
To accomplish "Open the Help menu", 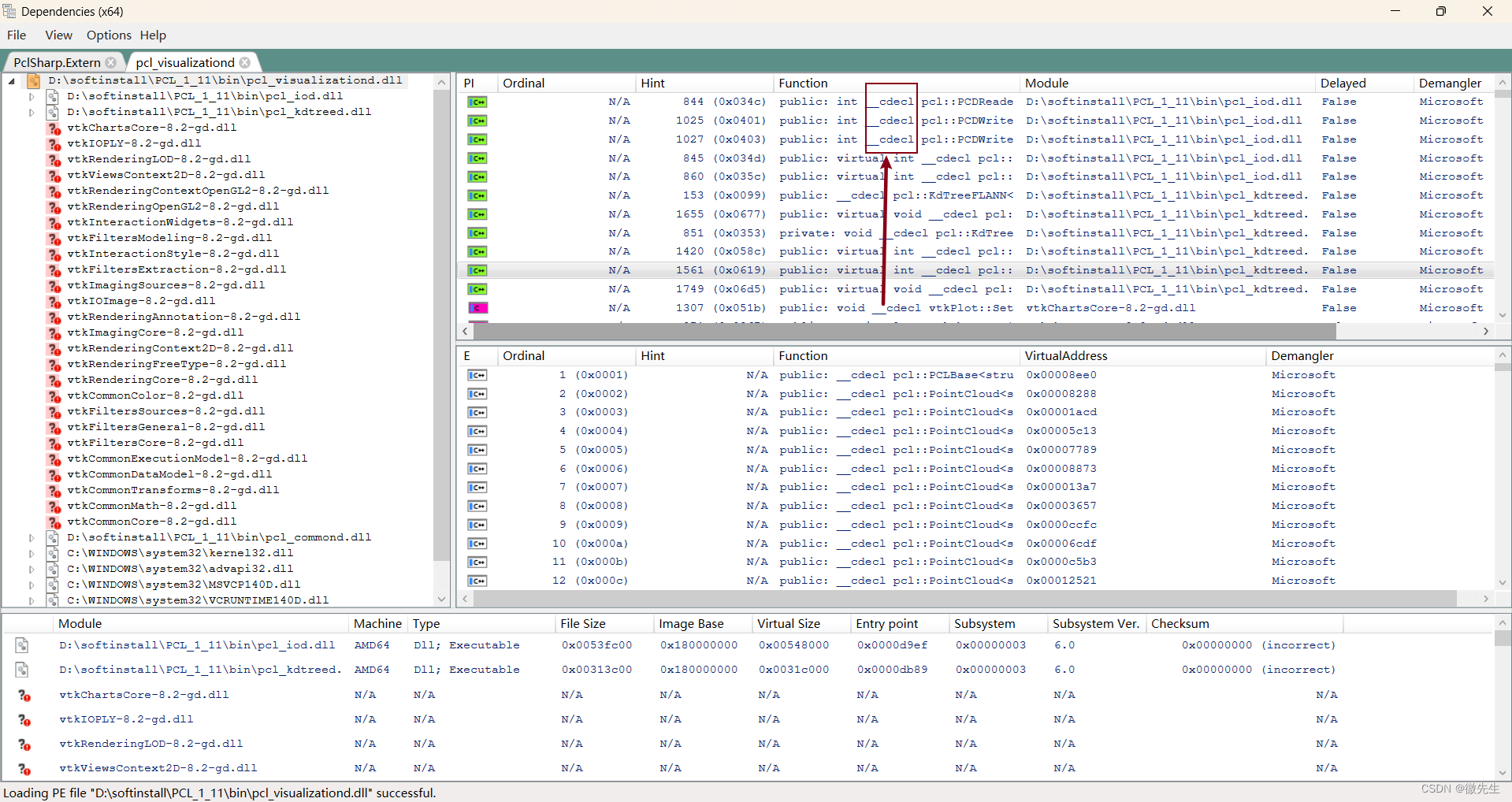I will pyautogui.click(x=153, y=35).
